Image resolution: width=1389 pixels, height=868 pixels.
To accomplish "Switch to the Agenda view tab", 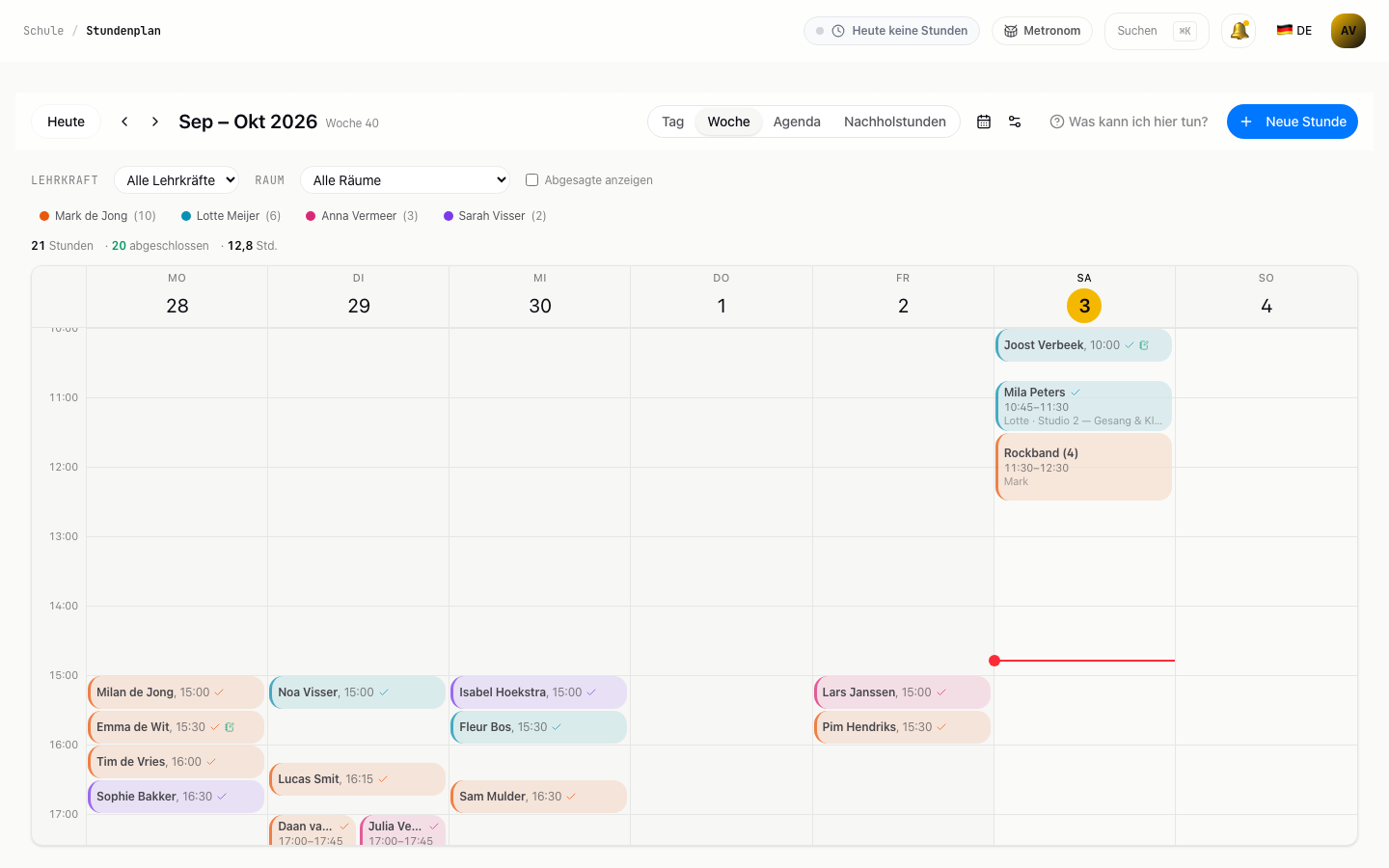I will [797, 122].
